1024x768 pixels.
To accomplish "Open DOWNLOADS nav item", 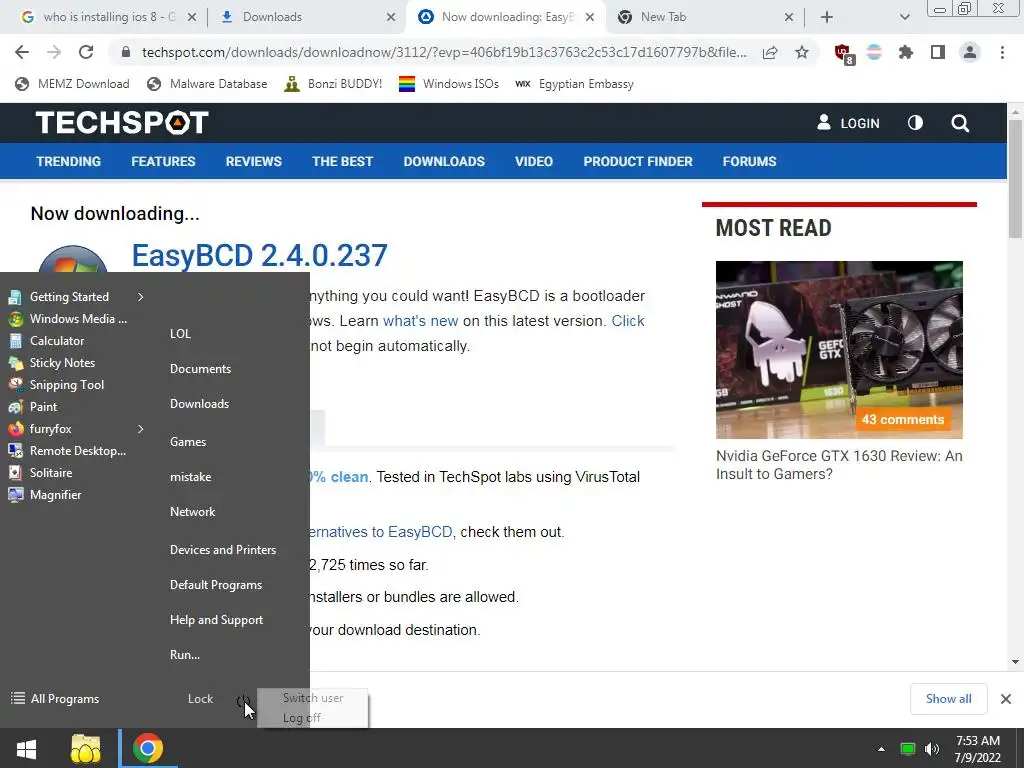I will (444, 161).
